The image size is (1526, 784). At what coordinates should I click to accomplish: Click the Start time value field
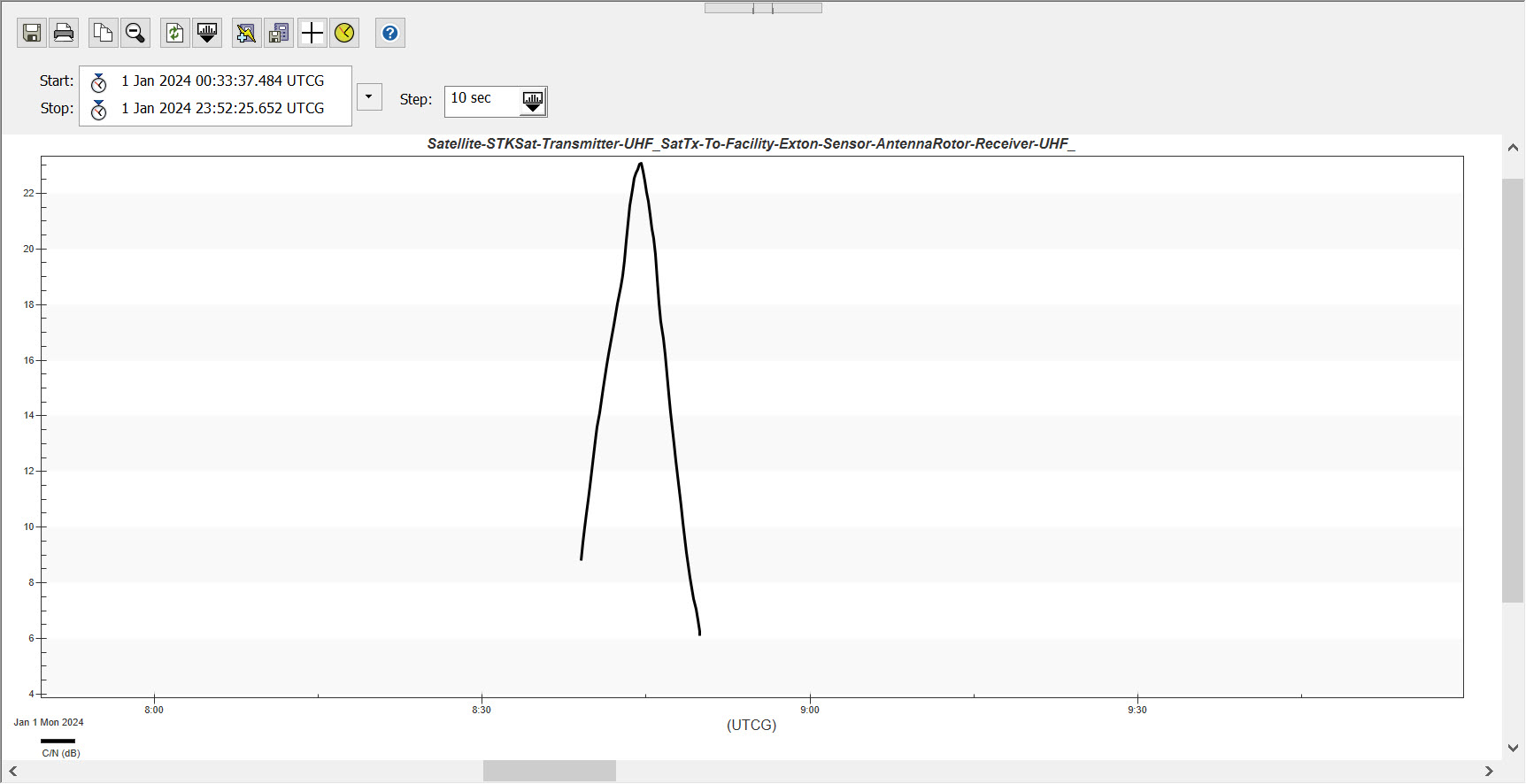223,81
